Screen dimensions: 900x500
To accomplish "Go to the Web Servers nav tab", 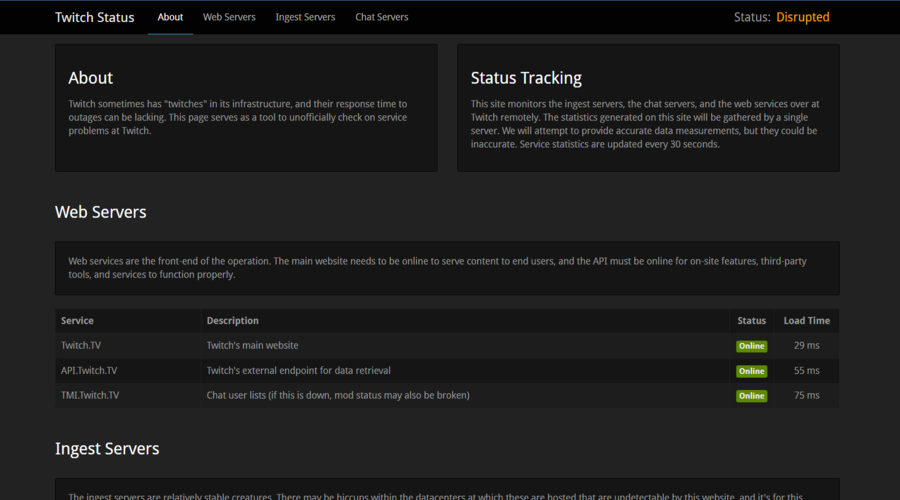I will click(229, 17).
